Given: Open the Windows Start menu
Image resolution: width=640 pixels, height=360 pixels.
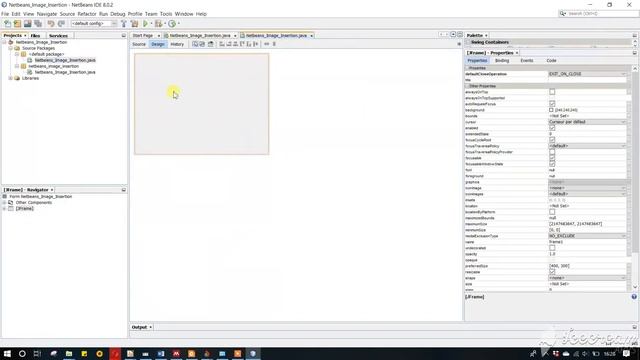Looking at the screenshot, I should (7, 353).
